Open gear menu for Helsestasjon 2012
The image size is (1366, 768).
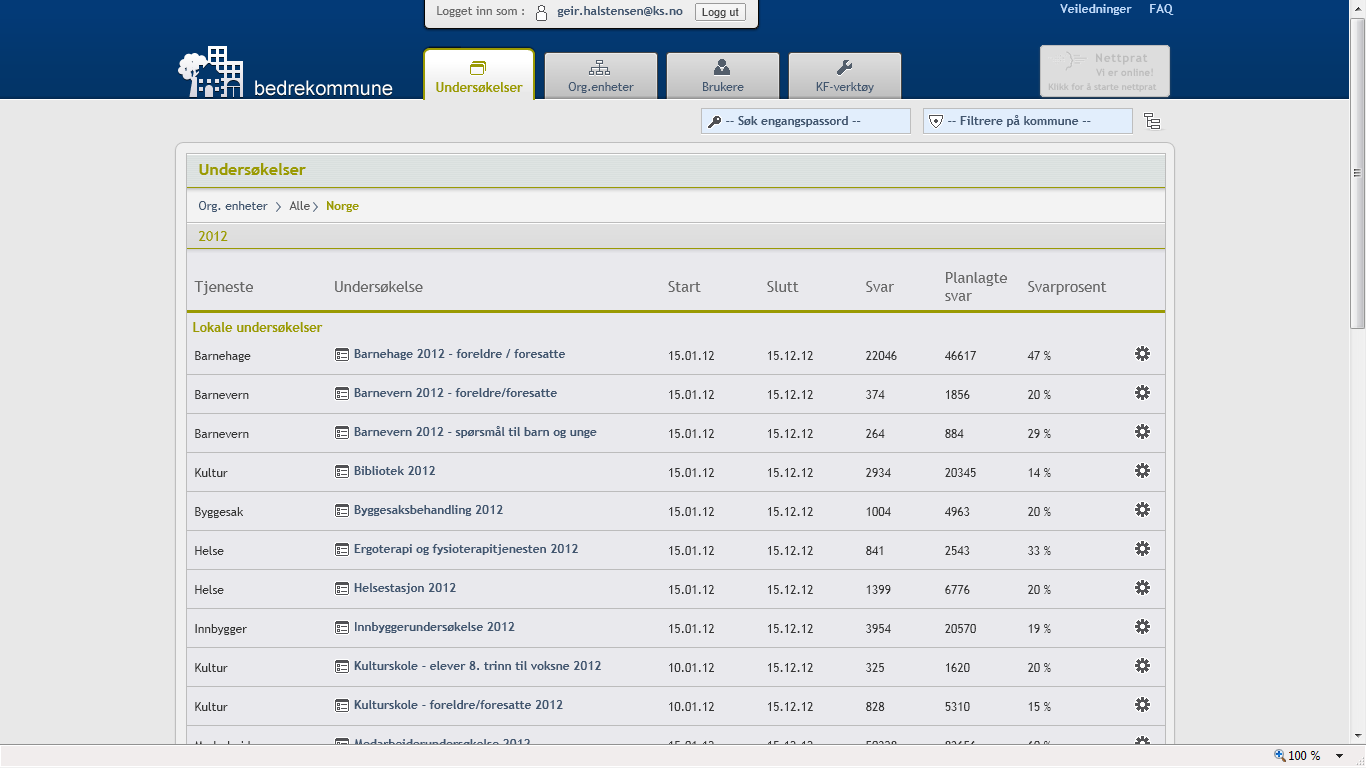(x=1142, y=588)
